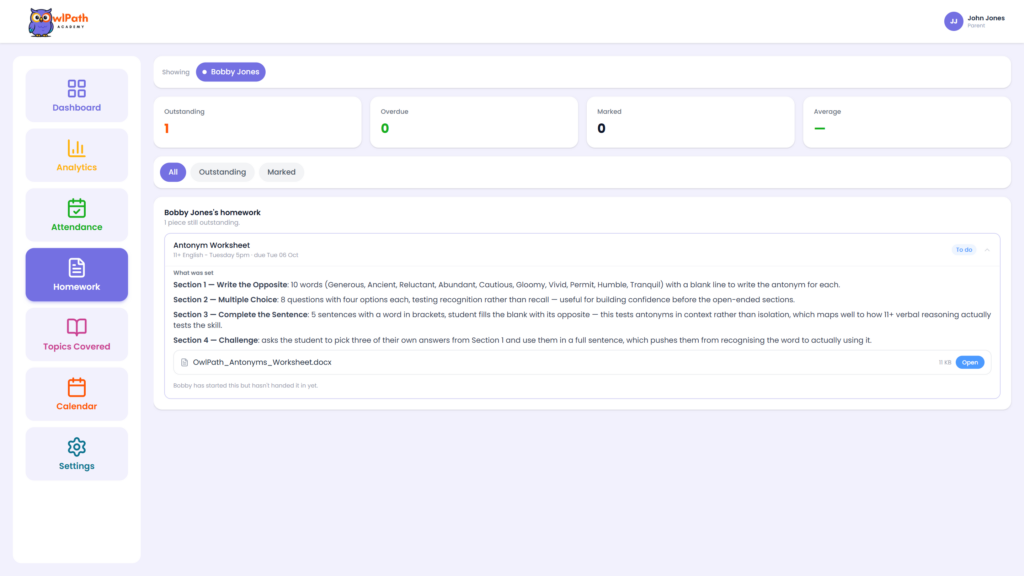Open the OwlPath Antonyms Worksheet file
The image size is (1024, 576).
point(969,362)
